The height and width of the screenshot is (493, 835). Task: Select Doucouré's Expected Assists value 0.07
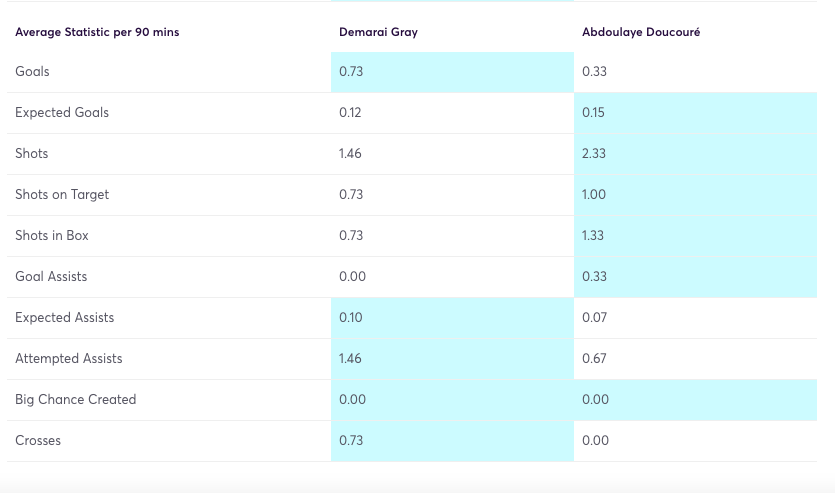coord(594,317)
